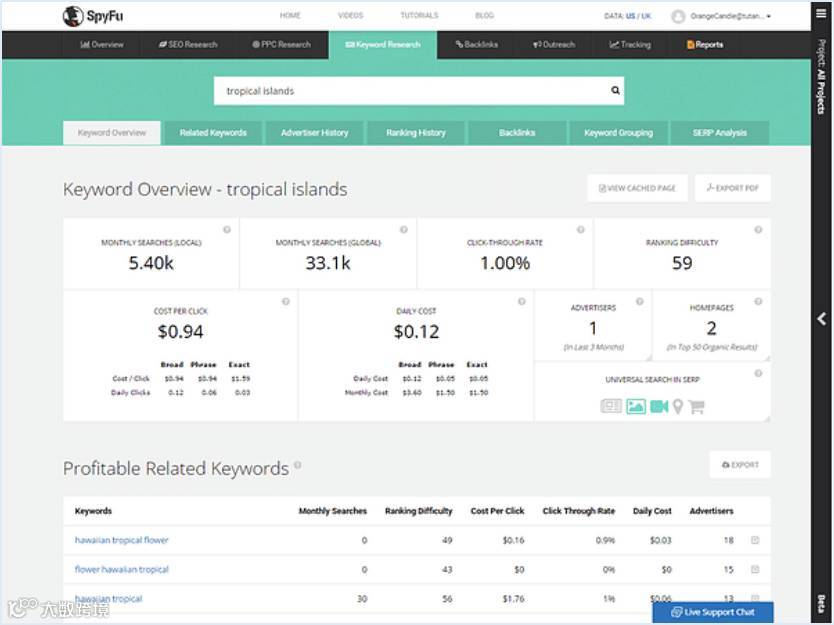Click info icon on Monthly Searches (Global) card
This screenshot has width=834, height=625.
(x=404, y=230)
